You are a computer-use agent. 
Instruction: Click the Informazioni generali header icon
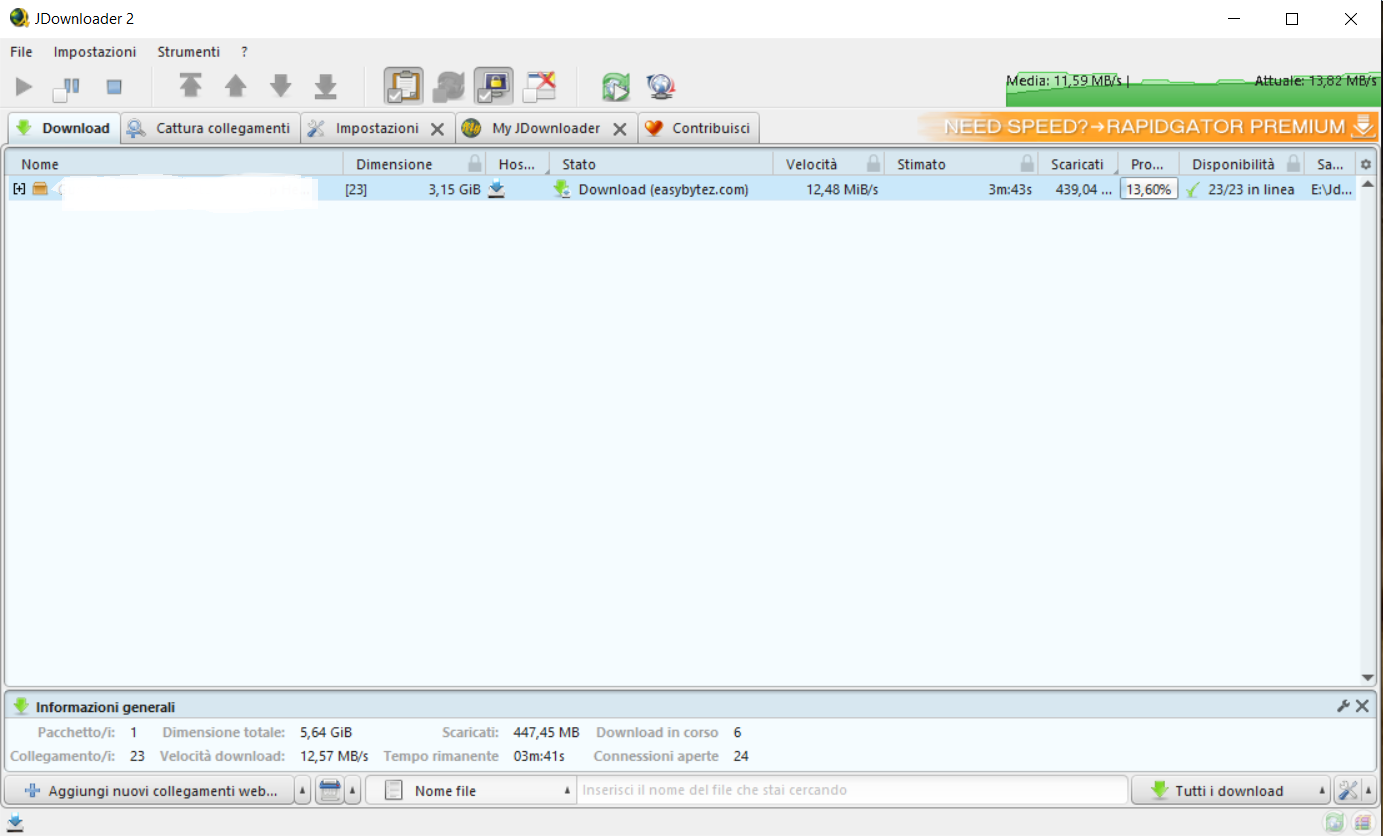click(21, 706)
